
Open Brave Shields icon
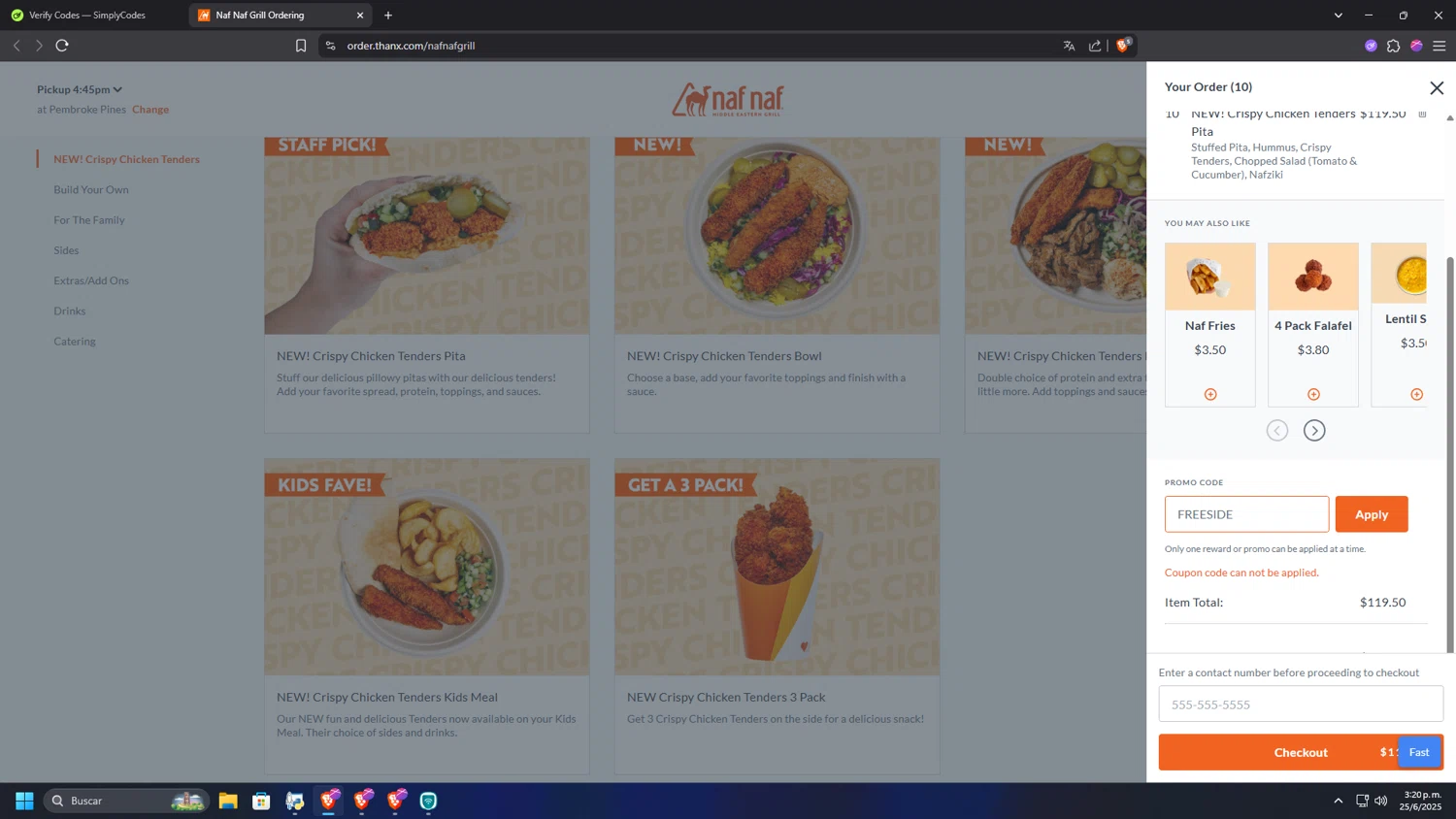(x=1123, y=45)
